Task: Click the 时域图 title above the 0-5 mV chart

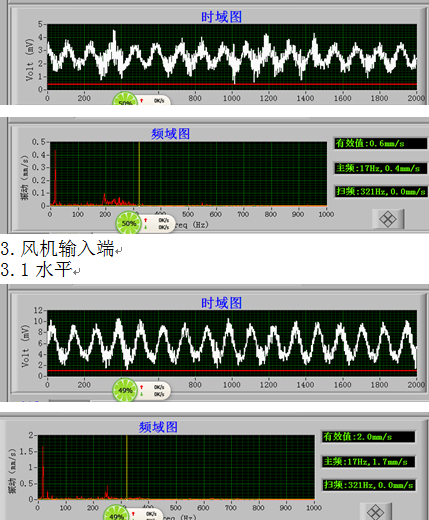Action: tap(221, 17)
